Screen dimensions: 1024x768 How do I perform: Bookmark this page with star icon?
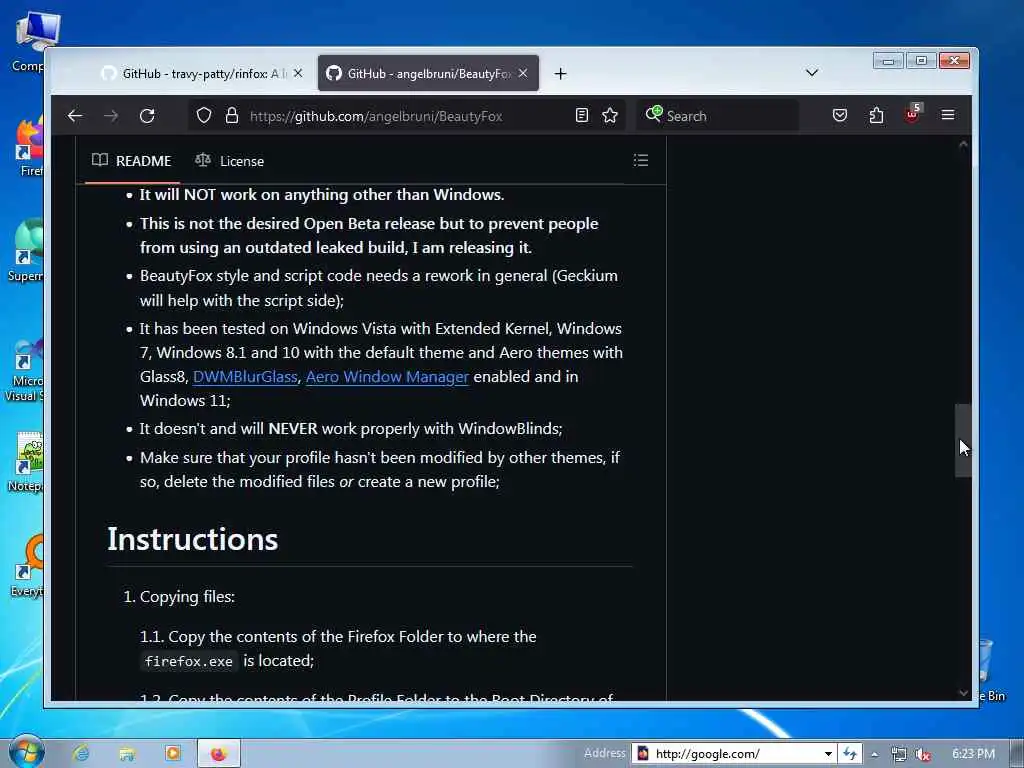coord(610,116)
